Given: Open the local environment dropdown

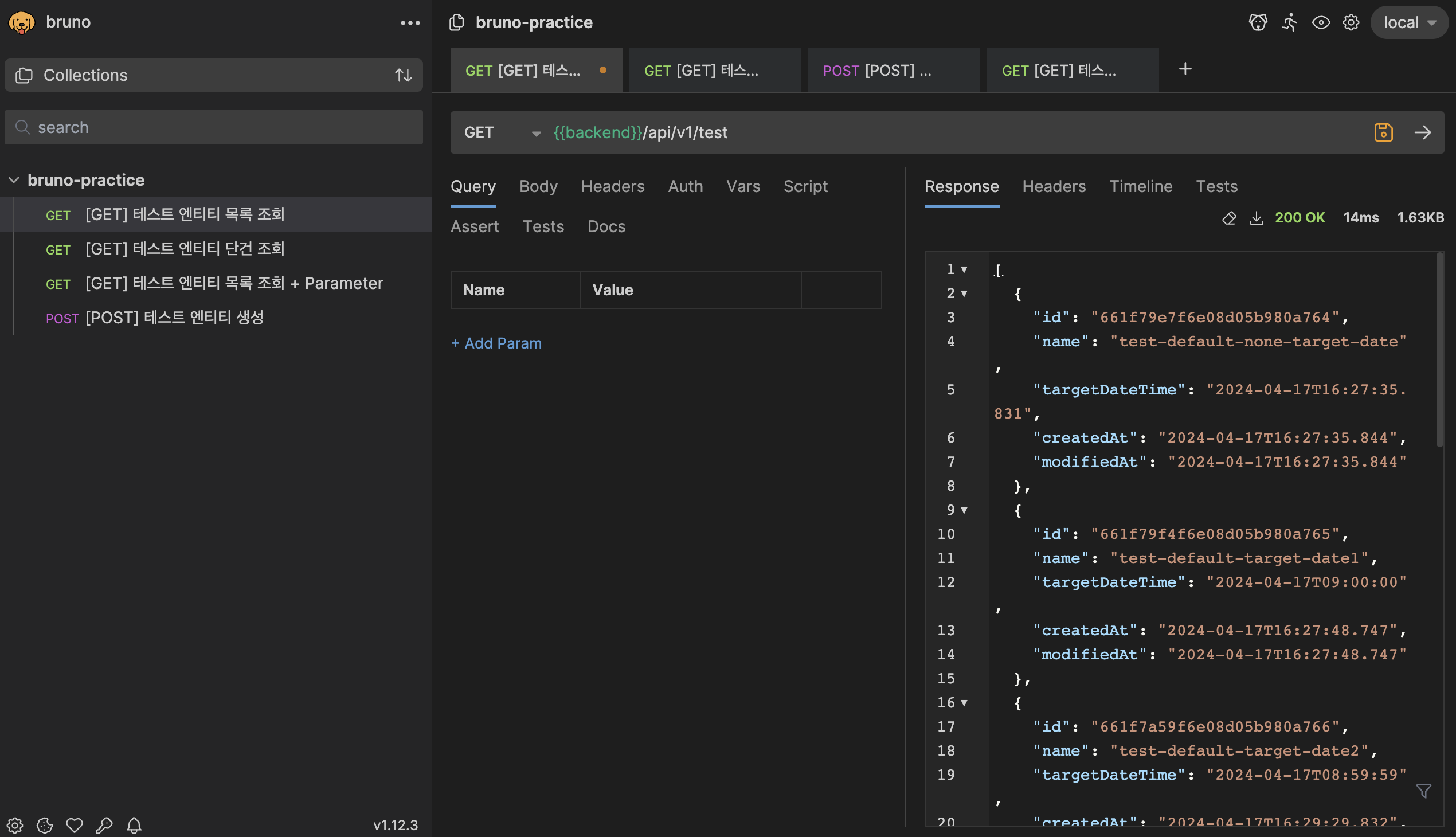Looking at the screenshot, I should tap(1409, 22).
